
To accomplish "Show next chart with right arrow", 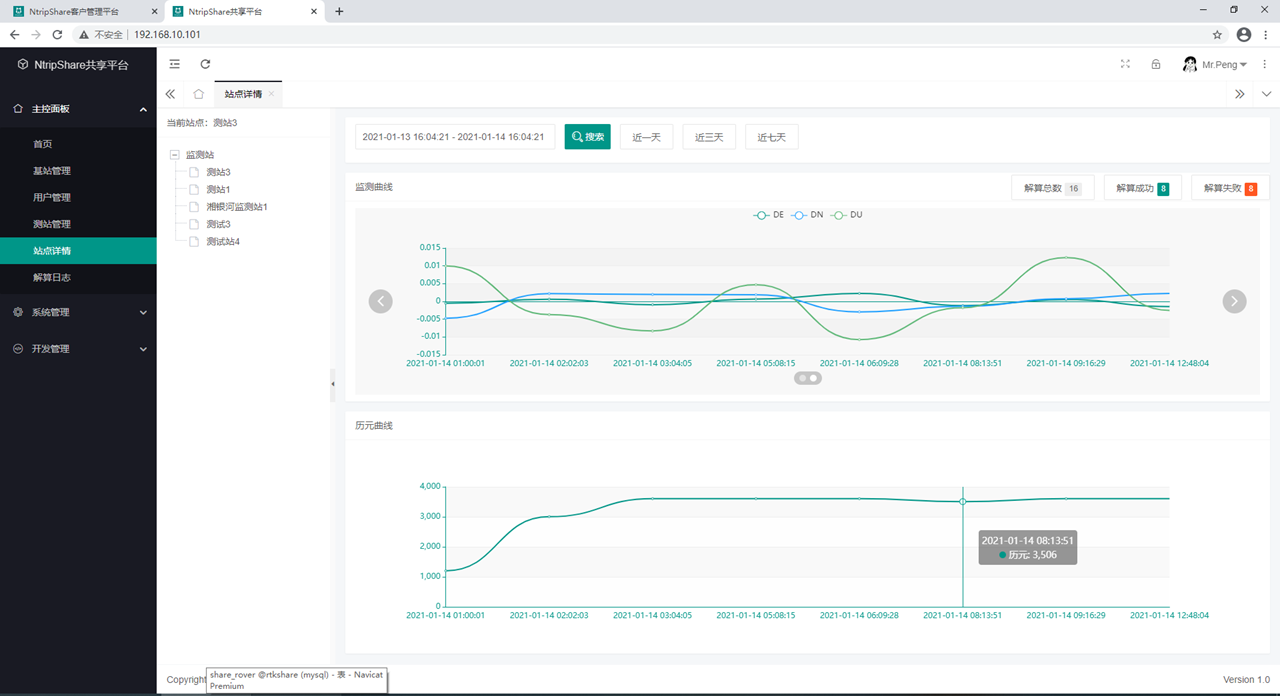I will [1235, 301].
